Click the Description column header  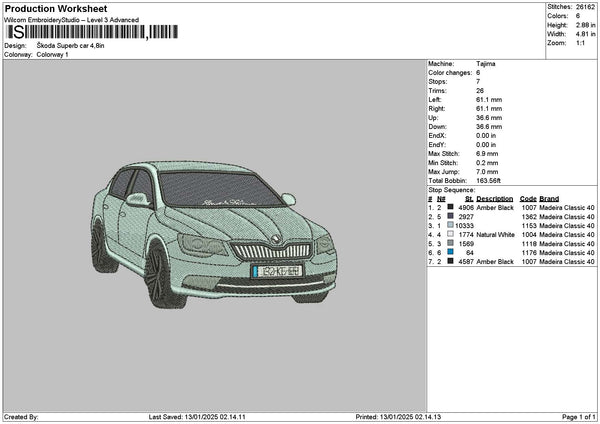[x=494, y=198]
